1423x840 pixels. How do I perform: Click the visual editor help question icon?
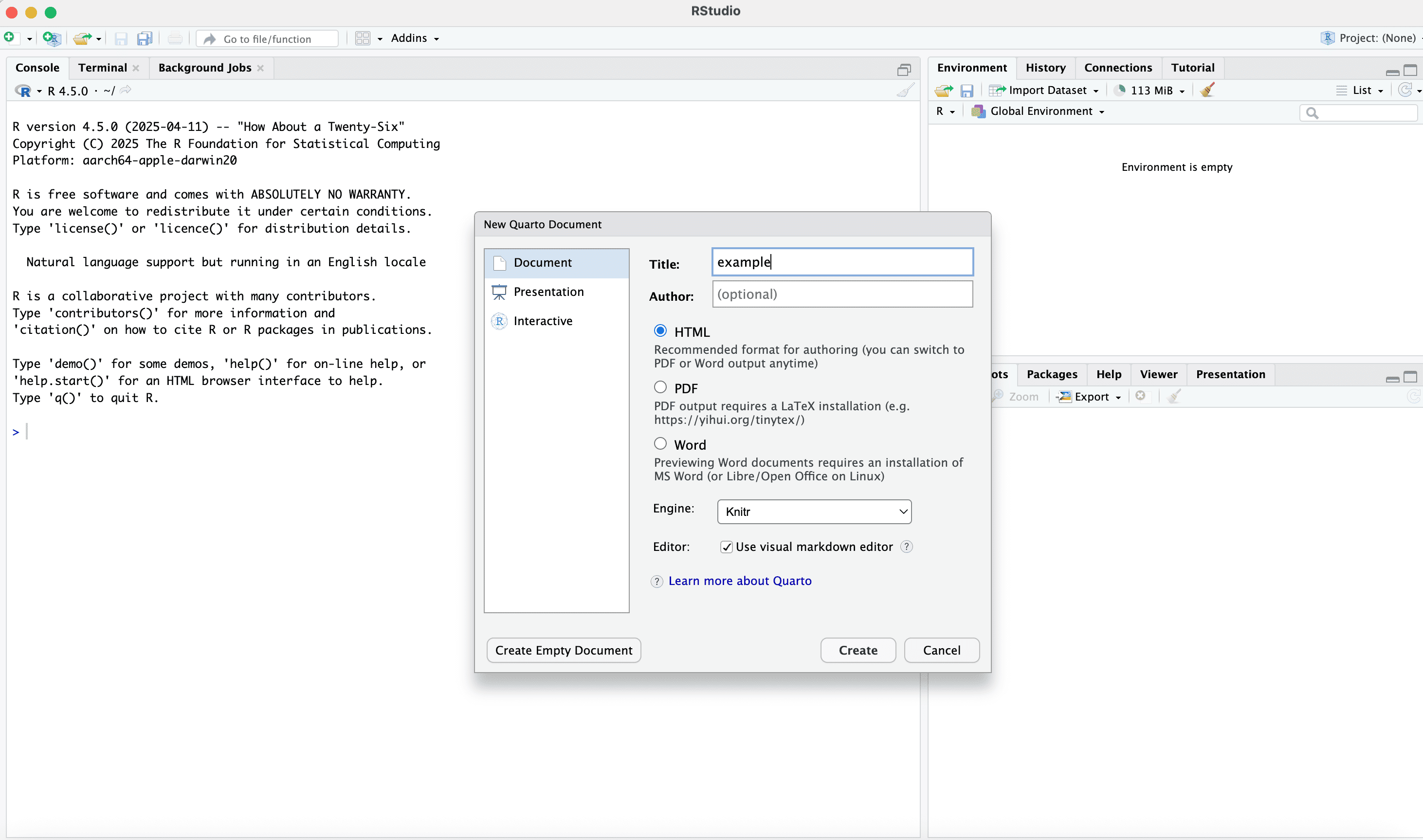[907, 547]
